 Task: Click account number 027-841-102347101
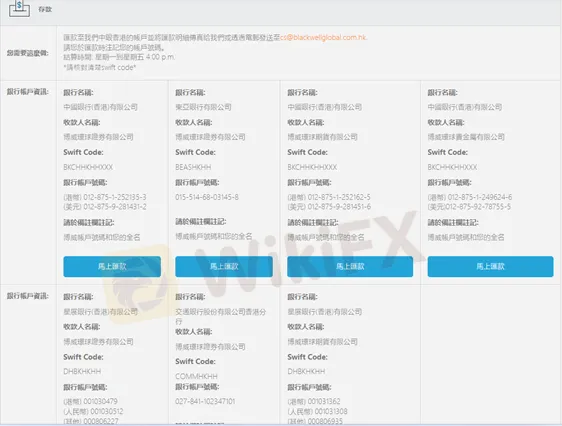click(205, 401)
